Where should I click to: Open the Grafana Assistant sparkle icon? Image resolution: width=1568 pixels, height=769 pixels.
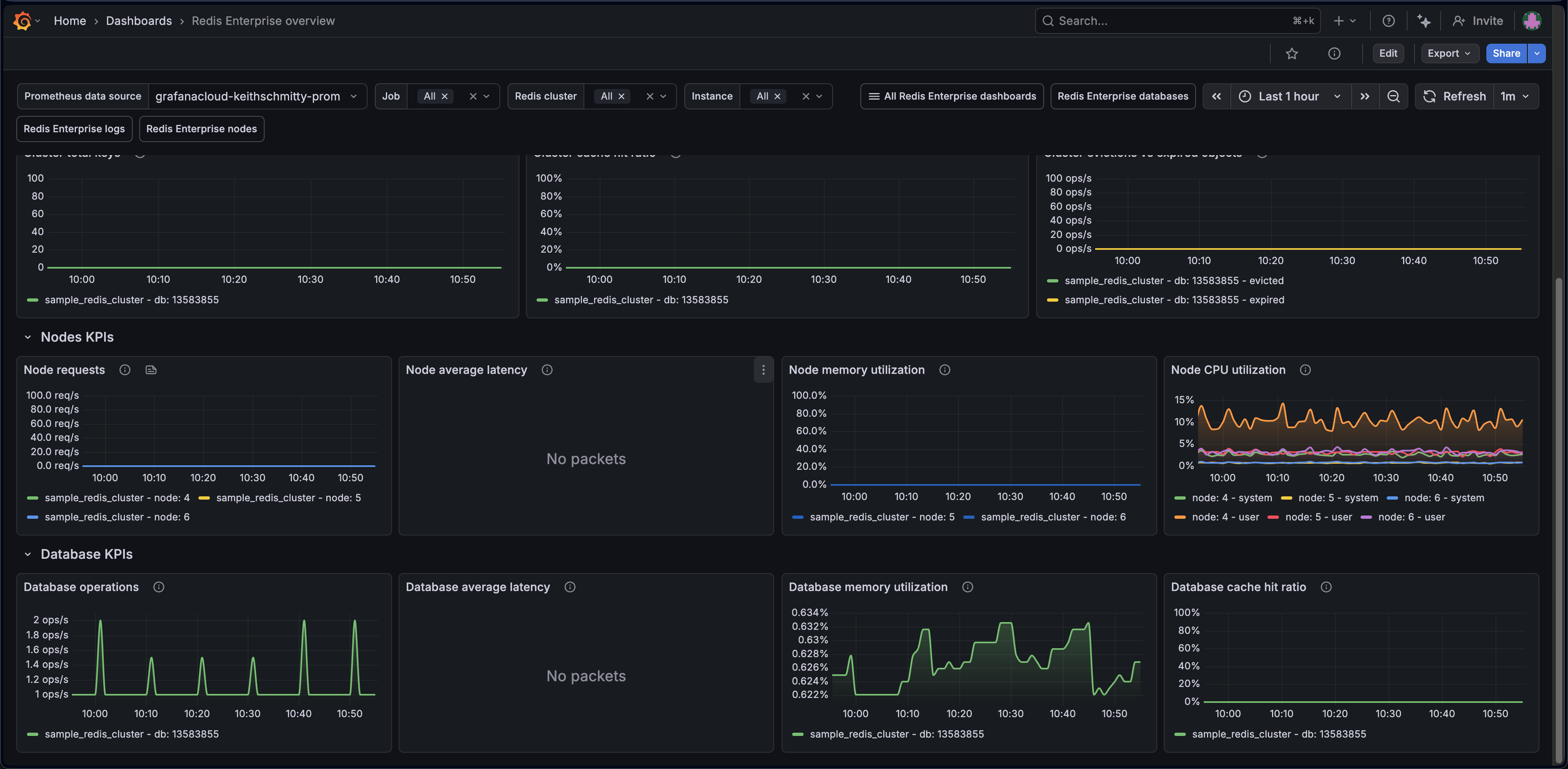(1424, 21)
